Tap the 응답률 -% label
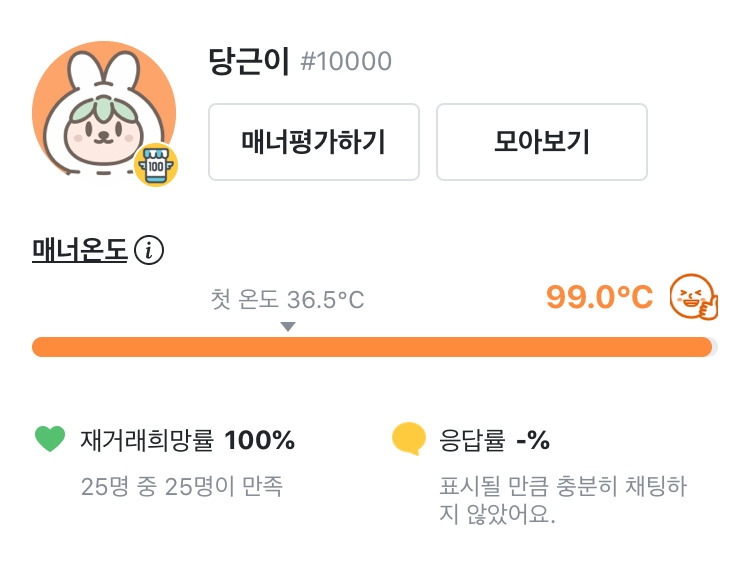This screenshot has height=565, width=750. click(494, 440)
